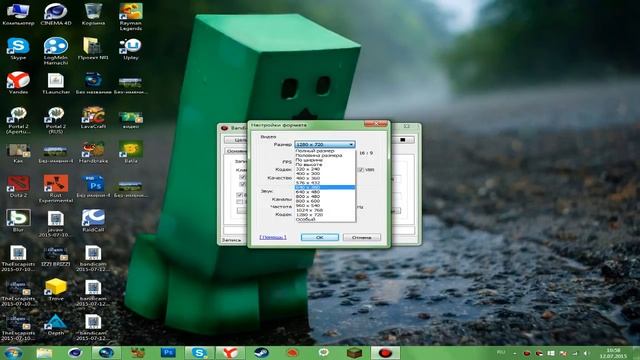Choose 1280 x 720 in the size list
This screenshot has width=640, height=360.
pos(325,214)
